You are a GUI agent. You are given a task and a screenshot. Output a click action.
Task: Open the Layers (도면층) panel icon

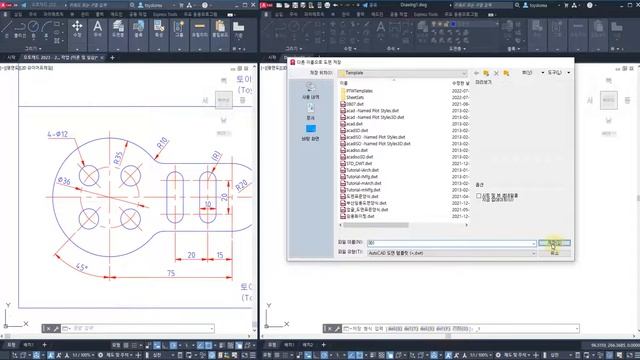pos(118,27)
